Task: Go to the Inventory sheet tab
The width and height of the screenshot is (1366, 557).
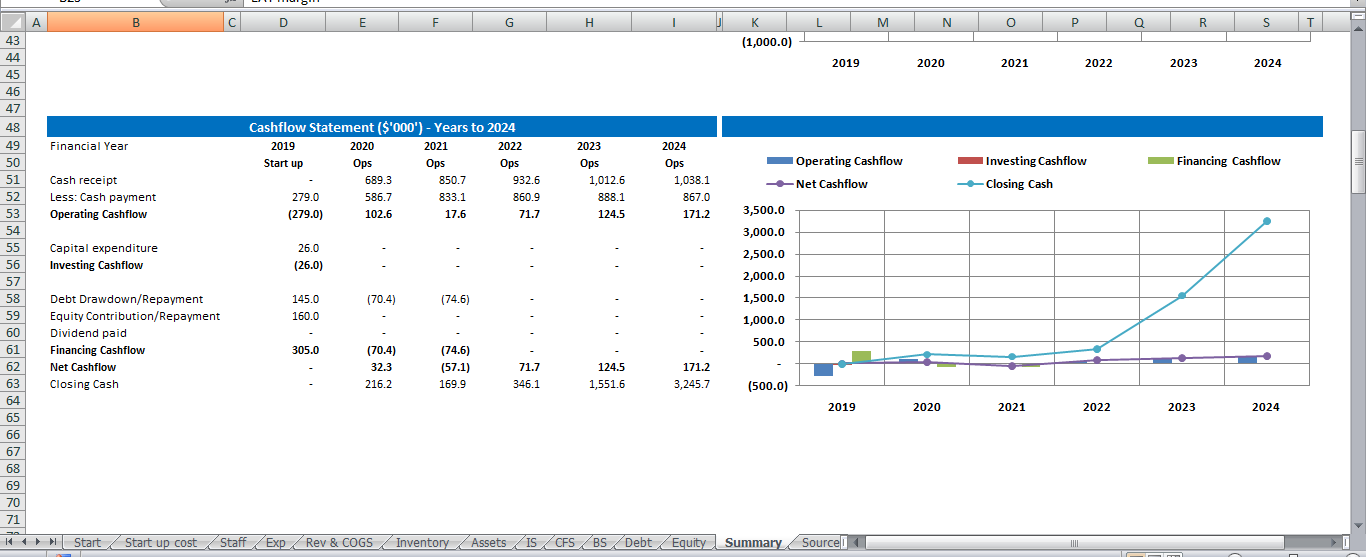Action: (422, 543)
